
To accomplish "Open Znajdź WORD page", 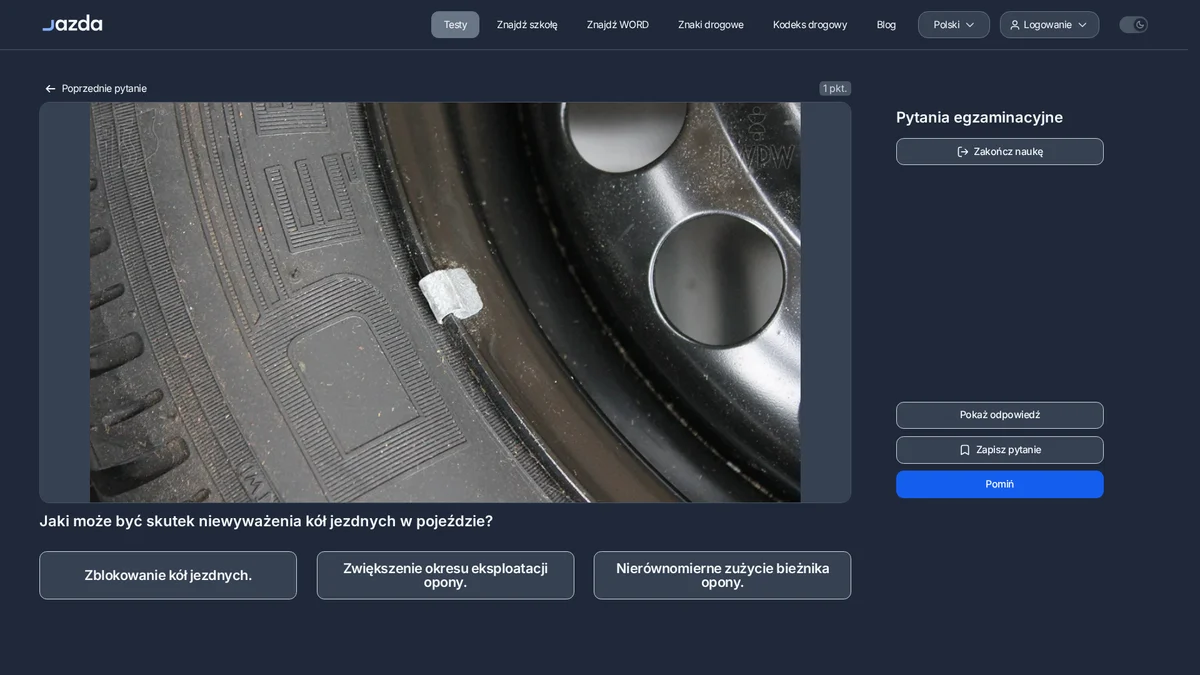I will [618, 25].
